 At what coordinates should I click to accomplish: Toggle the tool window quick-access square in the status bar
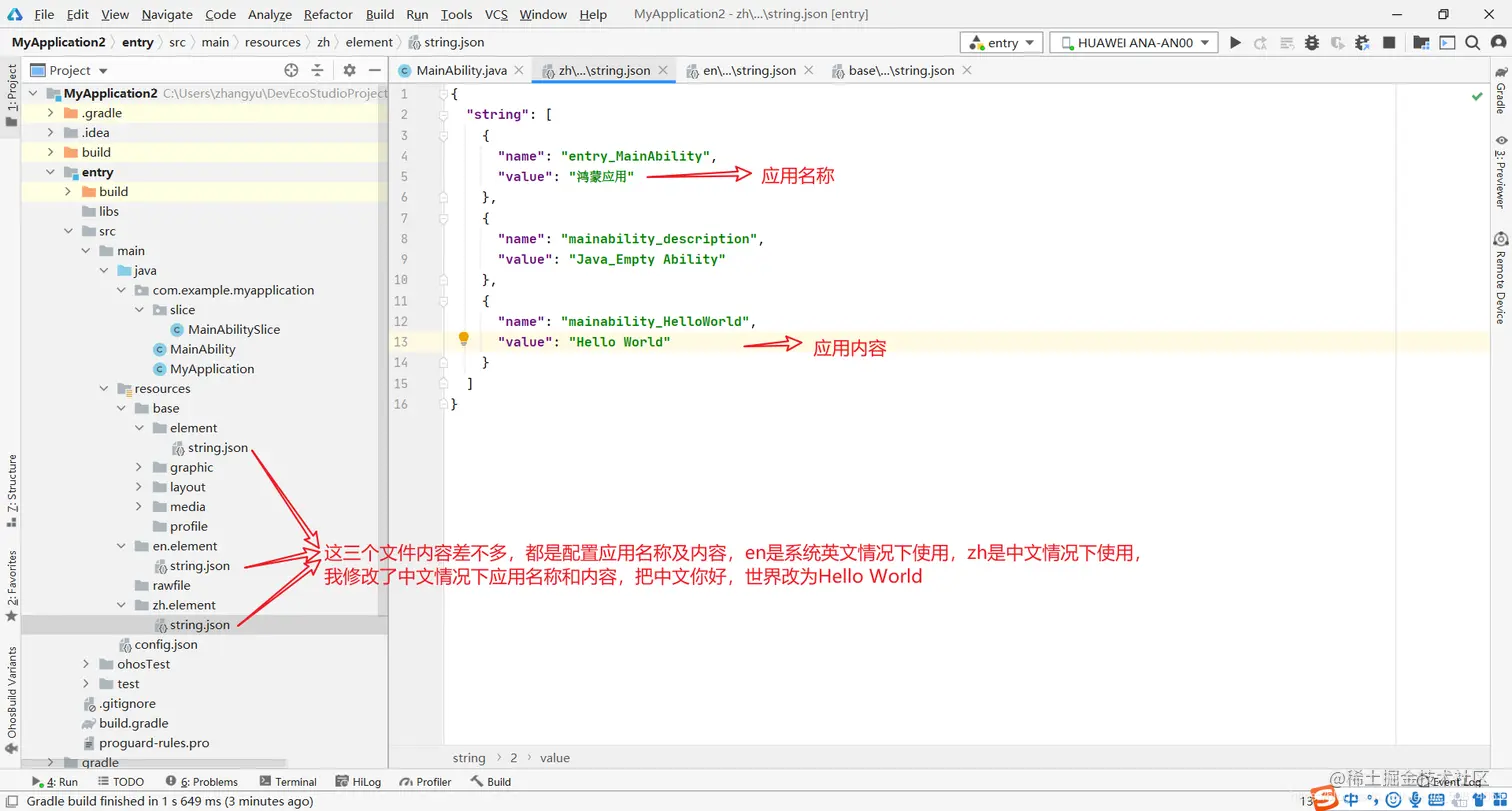10,801
